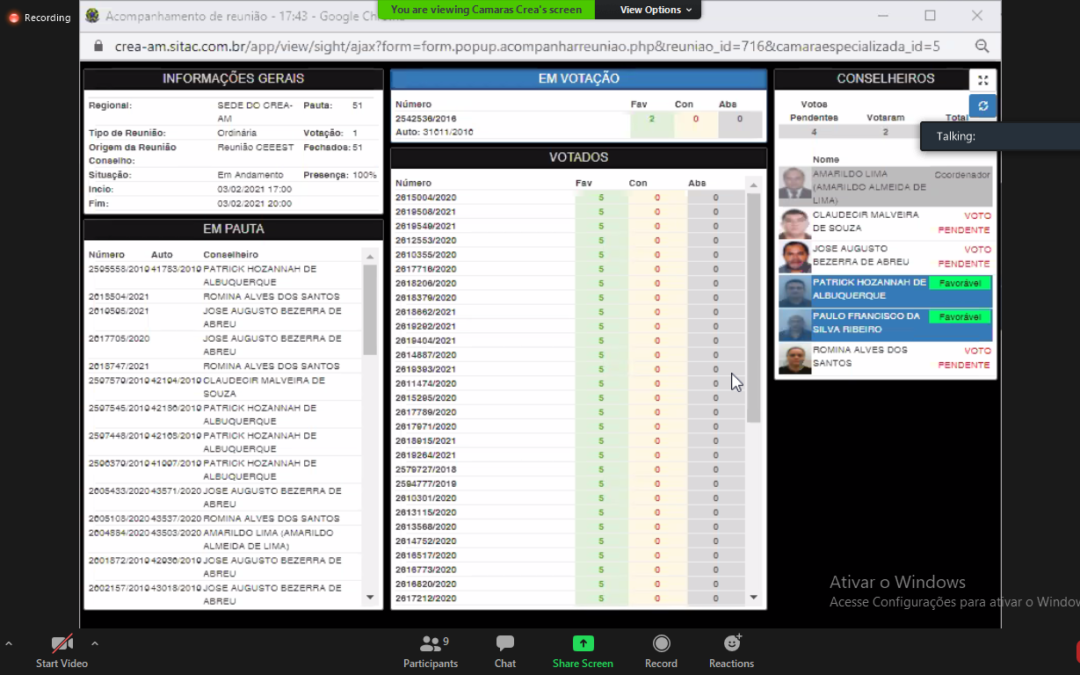Viewport: 1080px width, 675px height.
Task: Click the Record button in Zoom toolbar
Action: [x=661, y=652]
